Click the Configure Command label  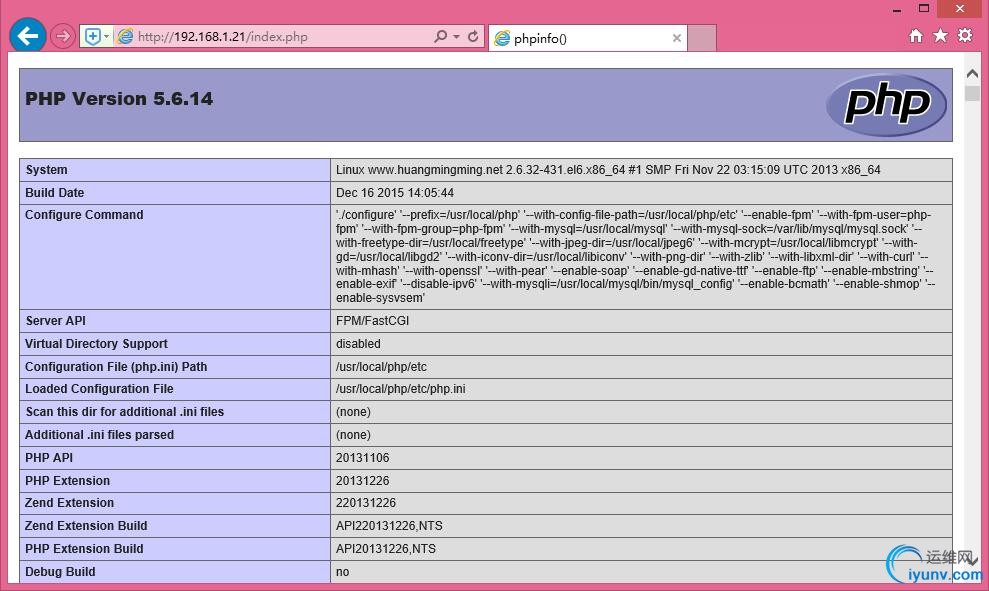pos(84,215)
